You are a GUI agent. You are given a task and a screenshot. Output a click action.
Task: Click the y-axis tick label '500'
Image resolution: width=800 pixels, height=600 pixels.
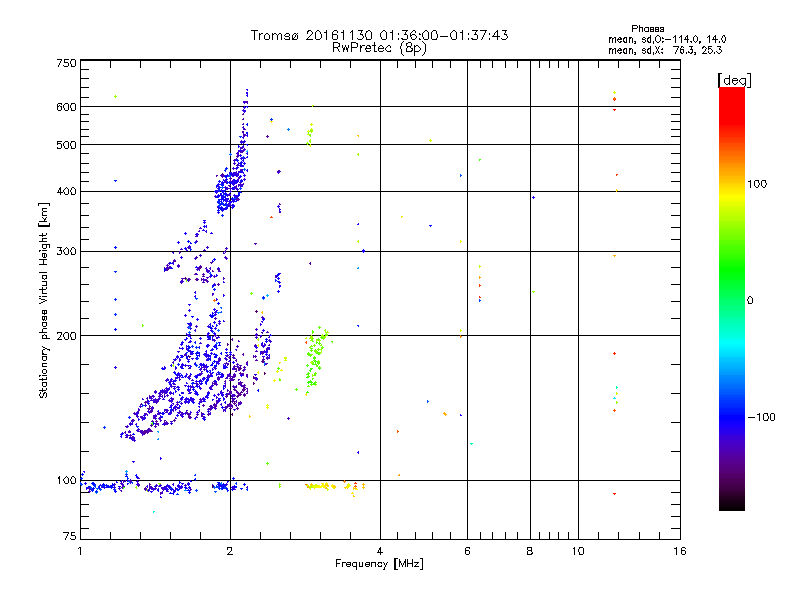tap(66, 145)
